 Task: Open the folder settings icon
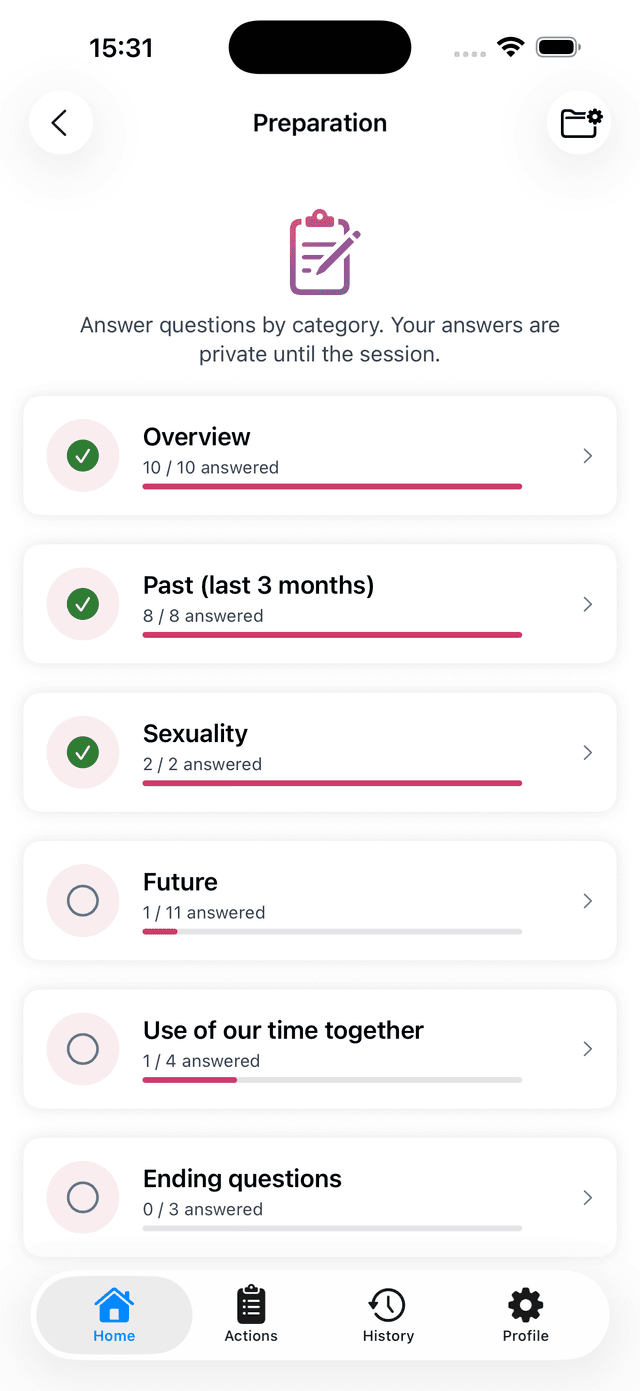[581, 123]
